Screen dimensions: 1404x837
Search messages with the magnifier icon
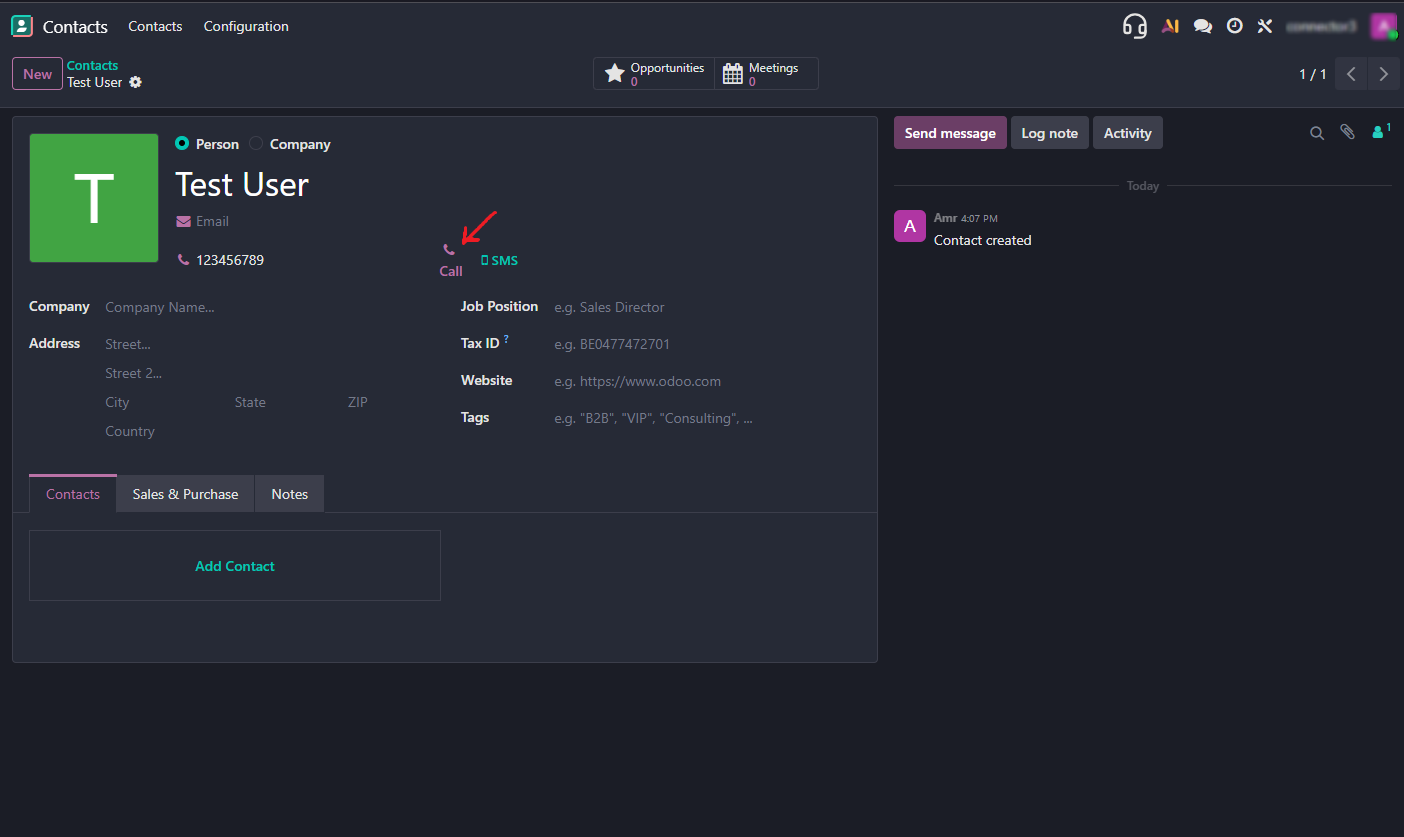(x=1317, y=133)
